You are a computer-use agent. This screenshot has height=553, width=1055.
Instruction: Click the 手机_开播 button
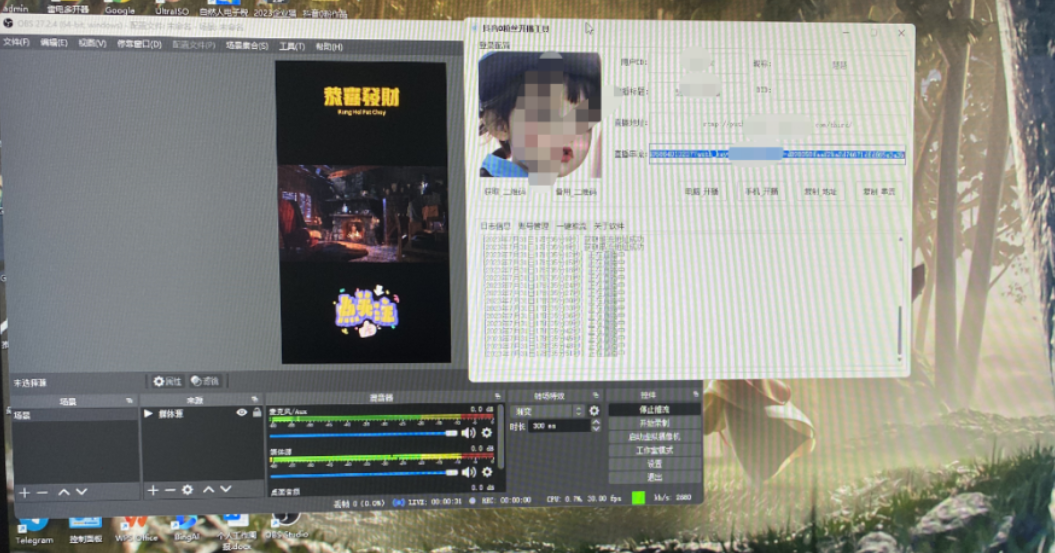click(760, 191)
